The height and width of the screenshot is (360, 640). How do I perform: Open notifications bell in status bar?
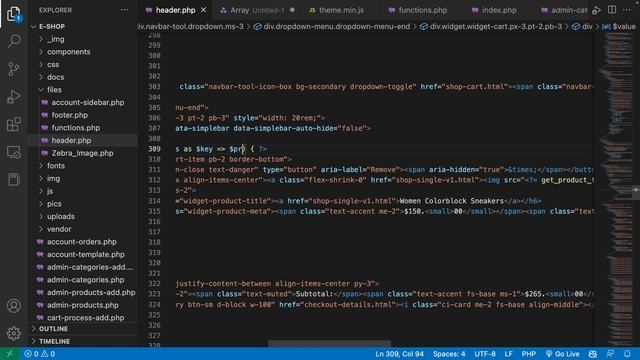[627, 354]
